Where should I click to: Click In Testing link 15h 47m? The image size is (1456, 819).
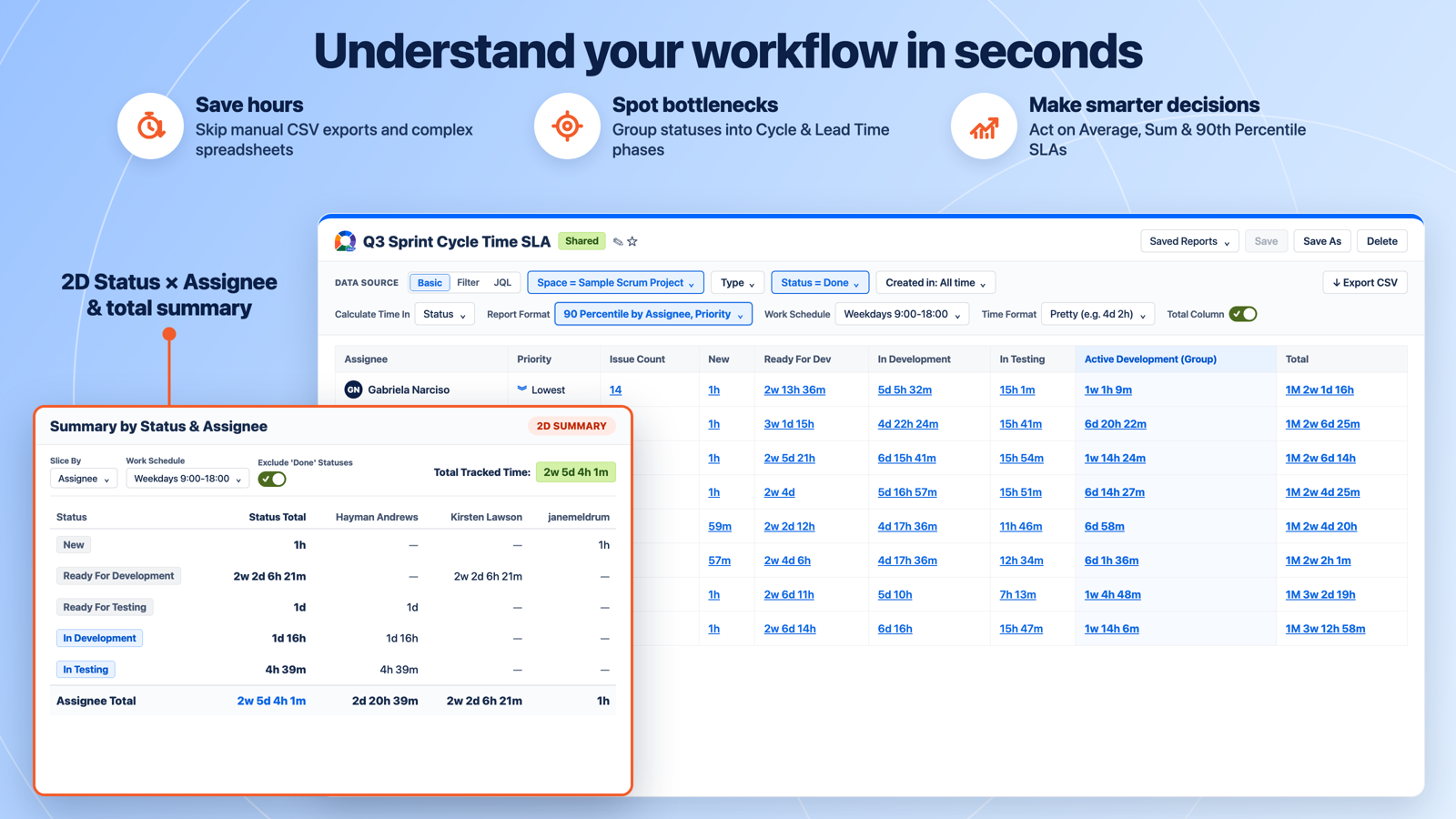click(x=1021, y=629)
